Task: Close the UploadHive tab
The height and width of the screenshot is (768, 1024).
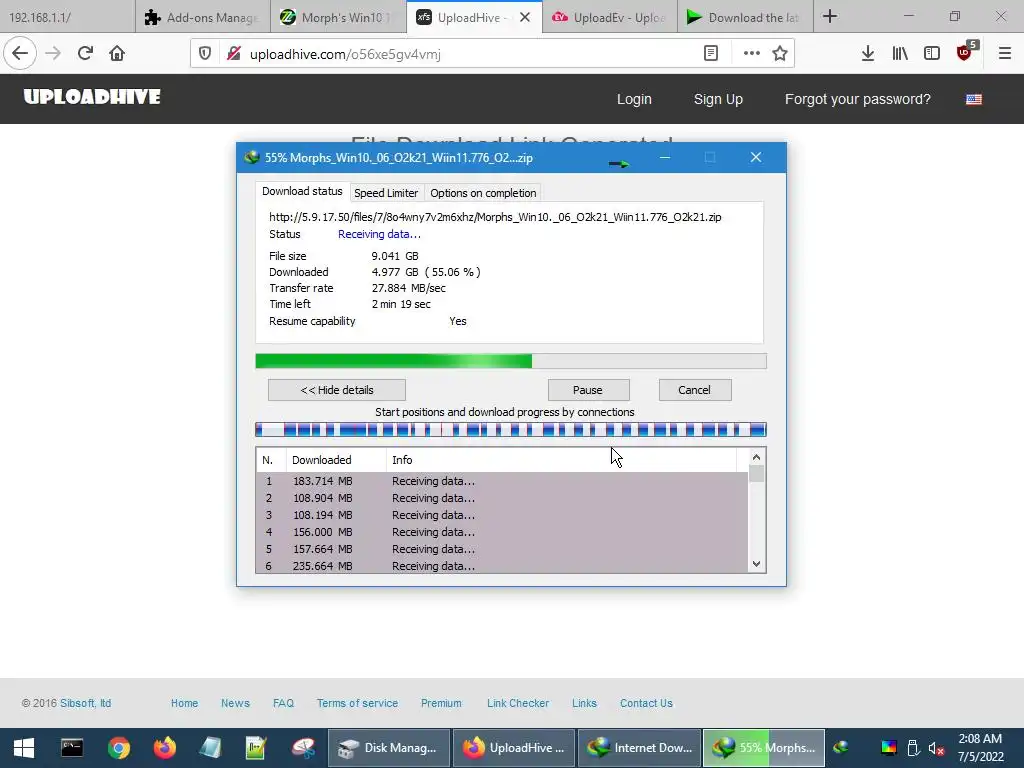Action: [525, 18]
